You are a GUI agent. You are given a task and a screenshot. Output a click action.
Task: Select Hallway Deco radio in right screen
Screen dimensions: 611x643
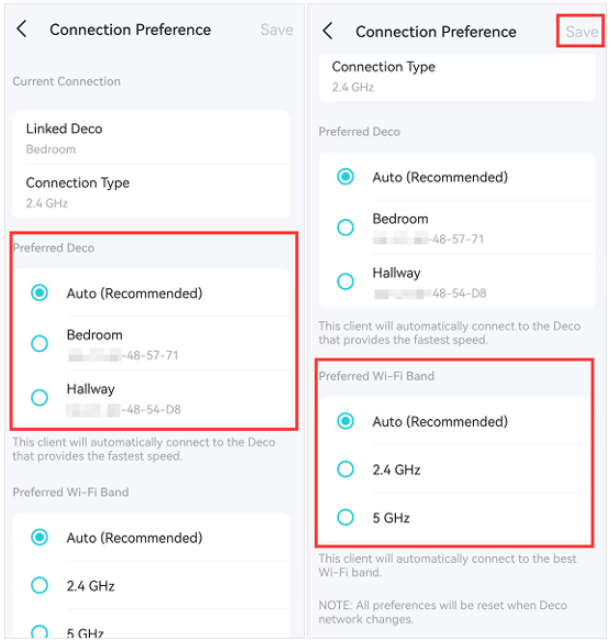[x=346, y=281]
